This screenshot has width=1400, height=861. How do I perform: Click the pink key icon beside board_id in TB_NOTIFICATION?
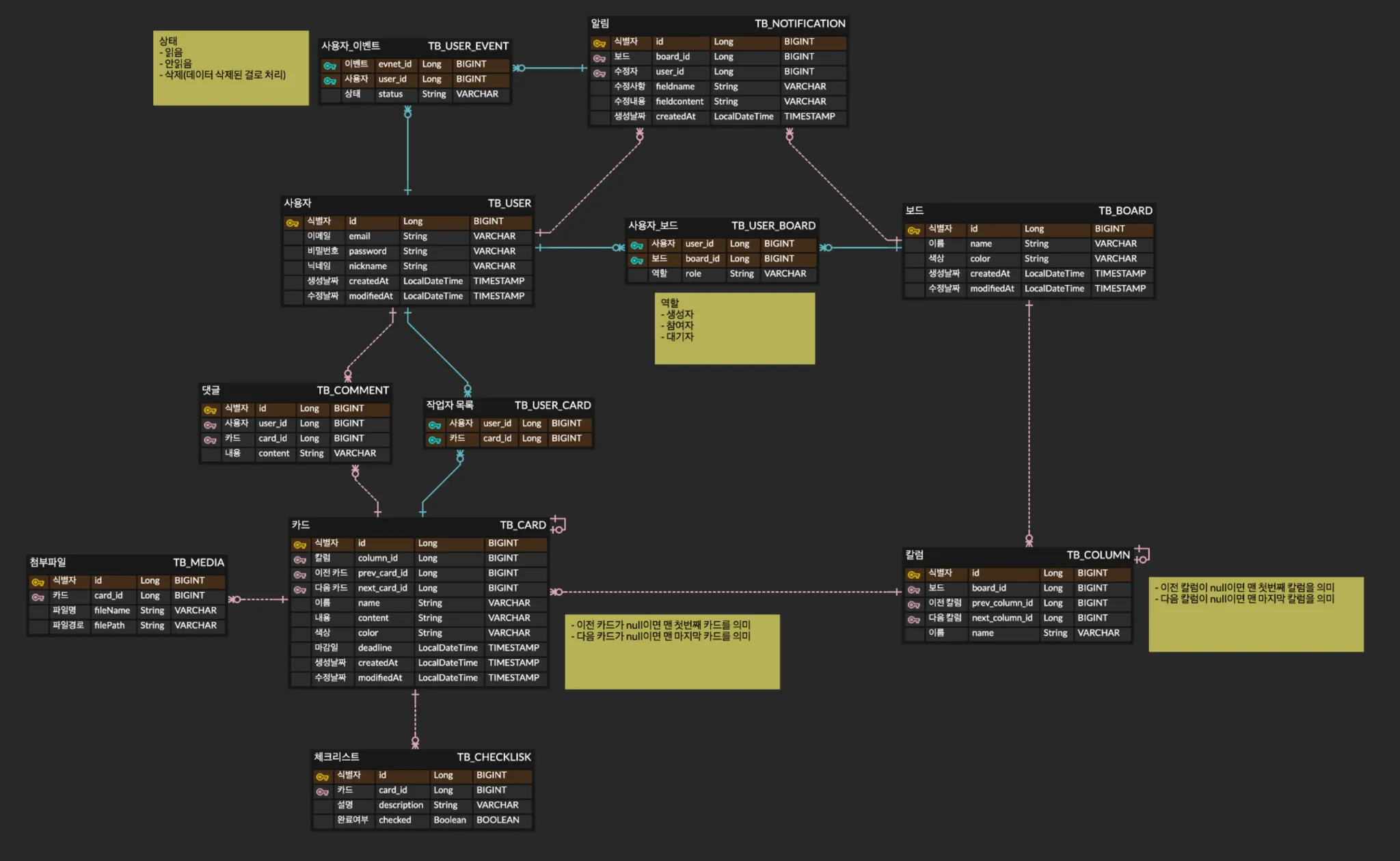[x=599, y=58]
